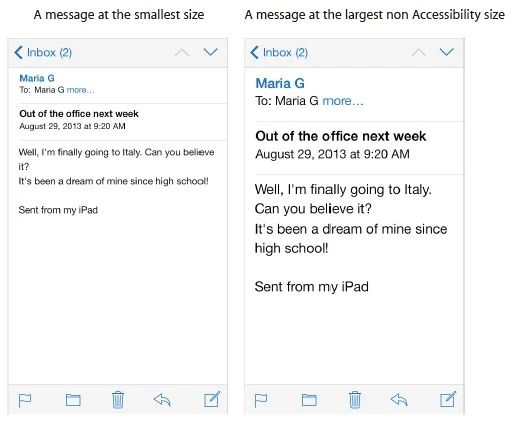Compose new mail in left message toolbar
516x423 pixels.
click(212, 399)
